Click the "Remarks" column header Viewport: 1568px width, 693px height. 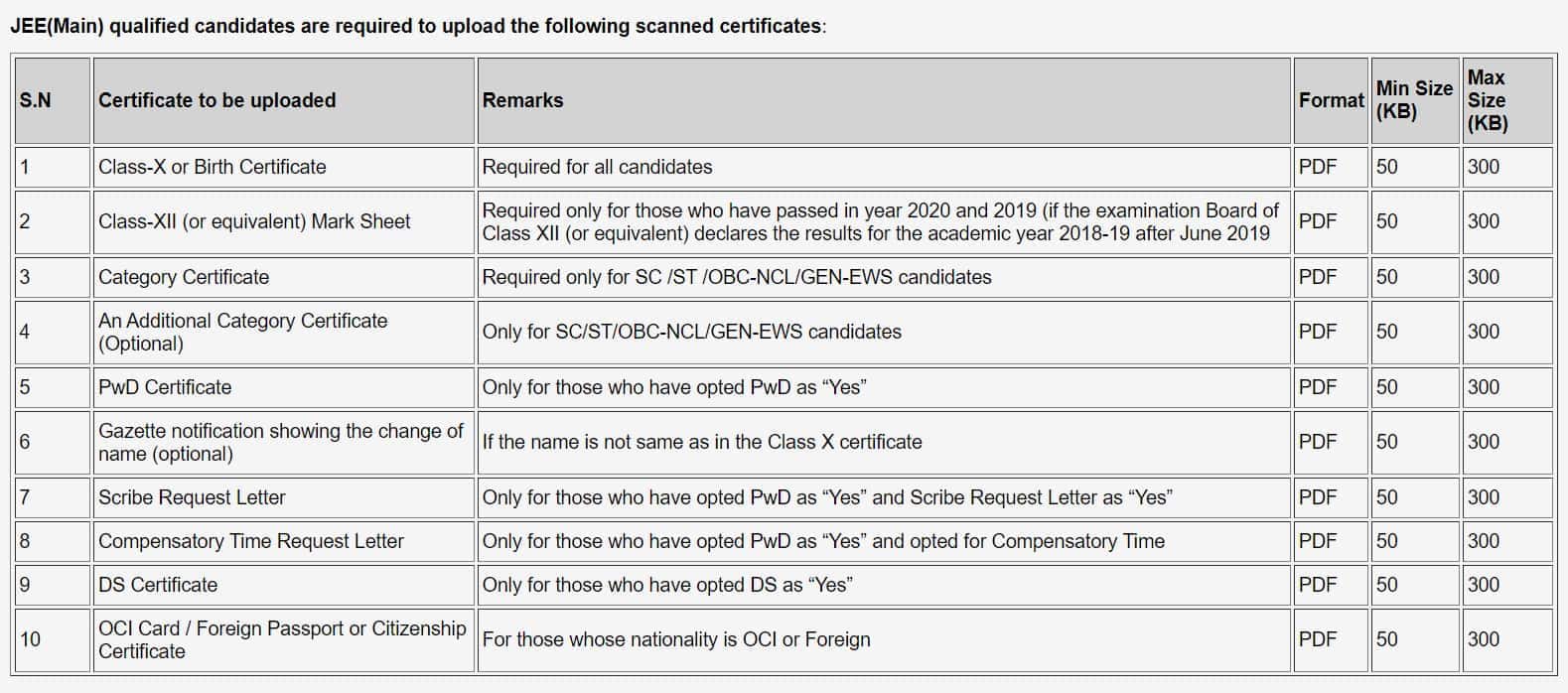point(522,100)
